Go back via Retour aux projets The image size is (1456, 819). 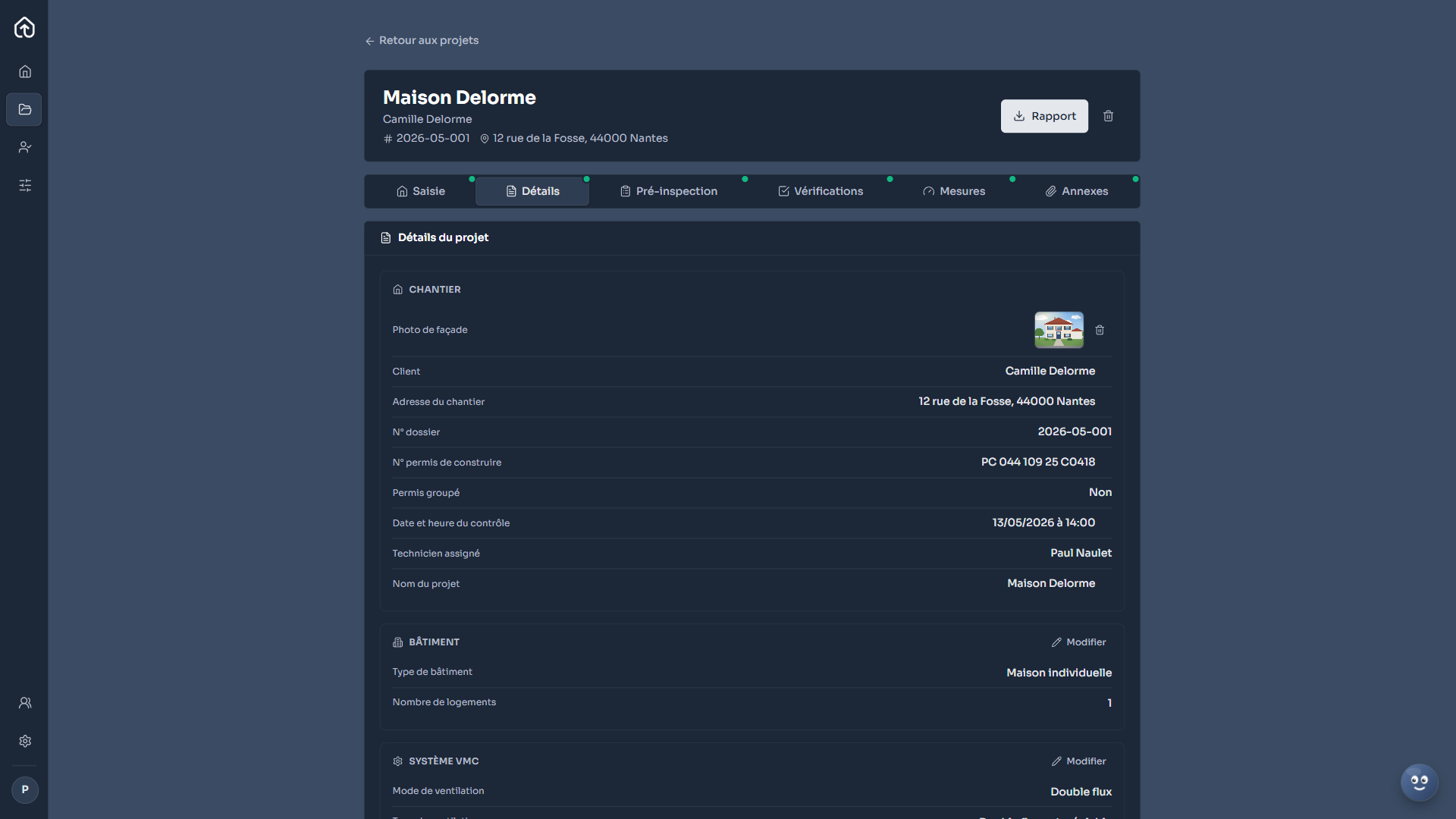(x=422, y=40)
